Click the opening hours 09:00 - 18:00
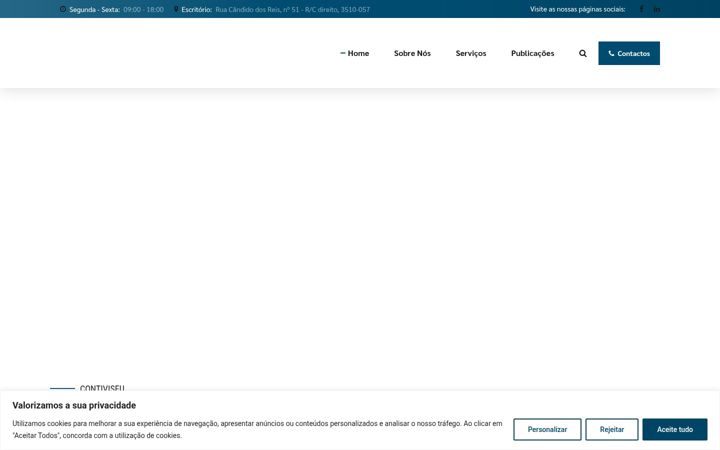The width and height of the screenshot is (720, 450). pyautogui.click(x=143, y=9)
